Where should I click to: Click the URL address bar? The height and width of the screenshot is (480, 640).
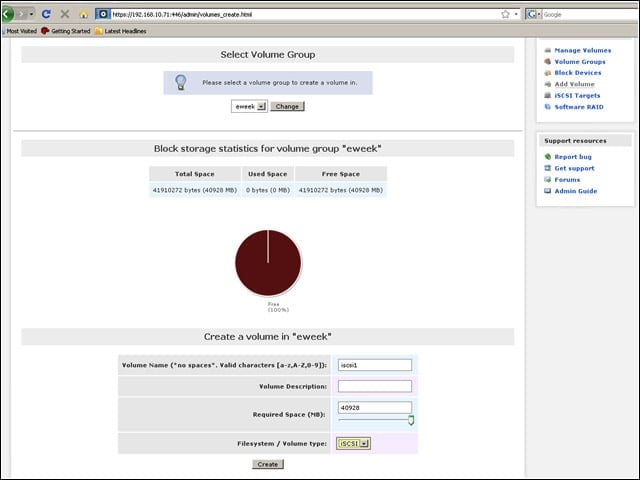pyautogui.click(x=304, y=14)
